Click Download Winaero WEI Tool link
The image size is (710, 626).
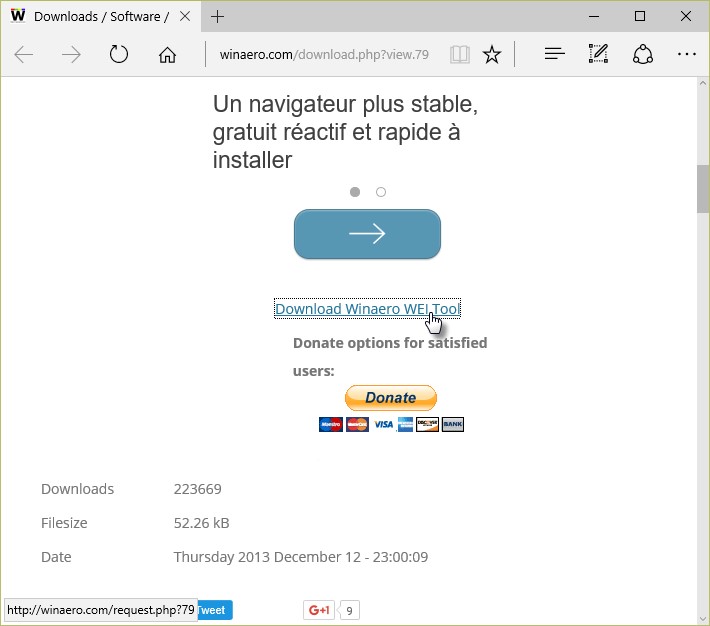click(x=367, y=309)
